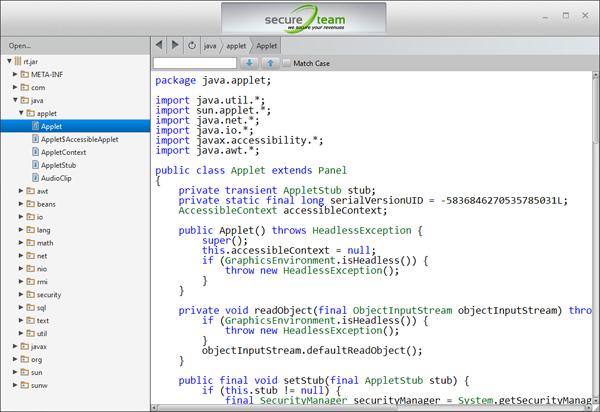Image resolution: width=600 pixels, height=412 pixels.
Task: Click the Open... button
Action: tap(20, 46)
